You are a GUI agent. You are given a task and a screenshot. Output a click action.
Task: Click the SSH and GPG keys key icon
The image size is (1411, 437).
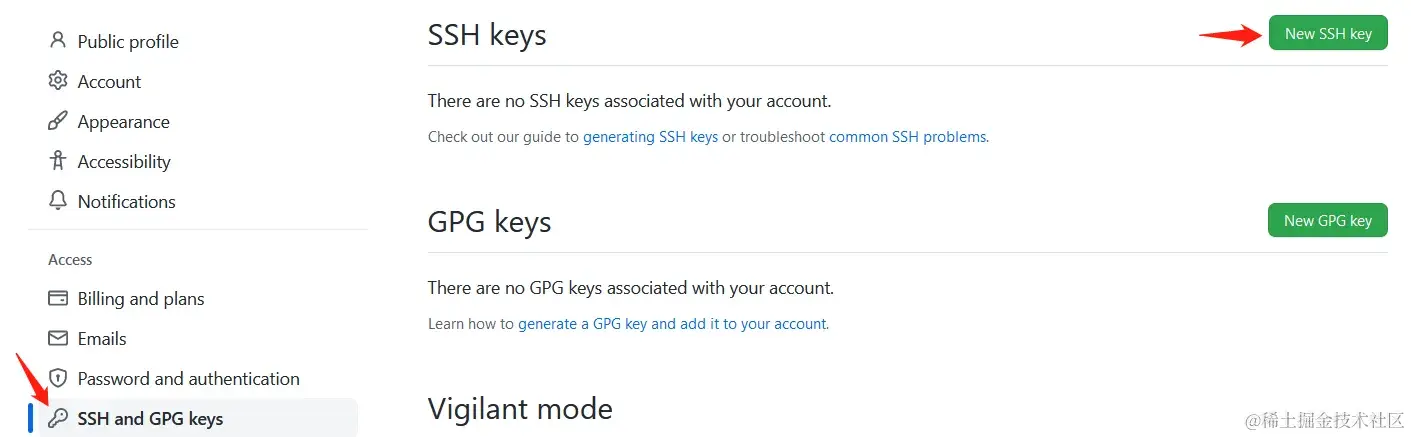tap(58, 418)
